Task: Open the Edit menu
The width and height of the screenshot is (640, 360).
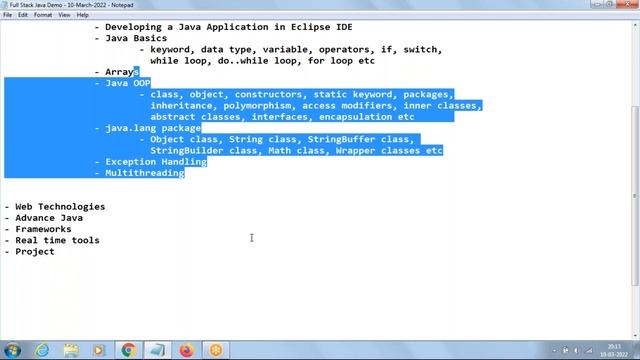Action: [23, 15]
